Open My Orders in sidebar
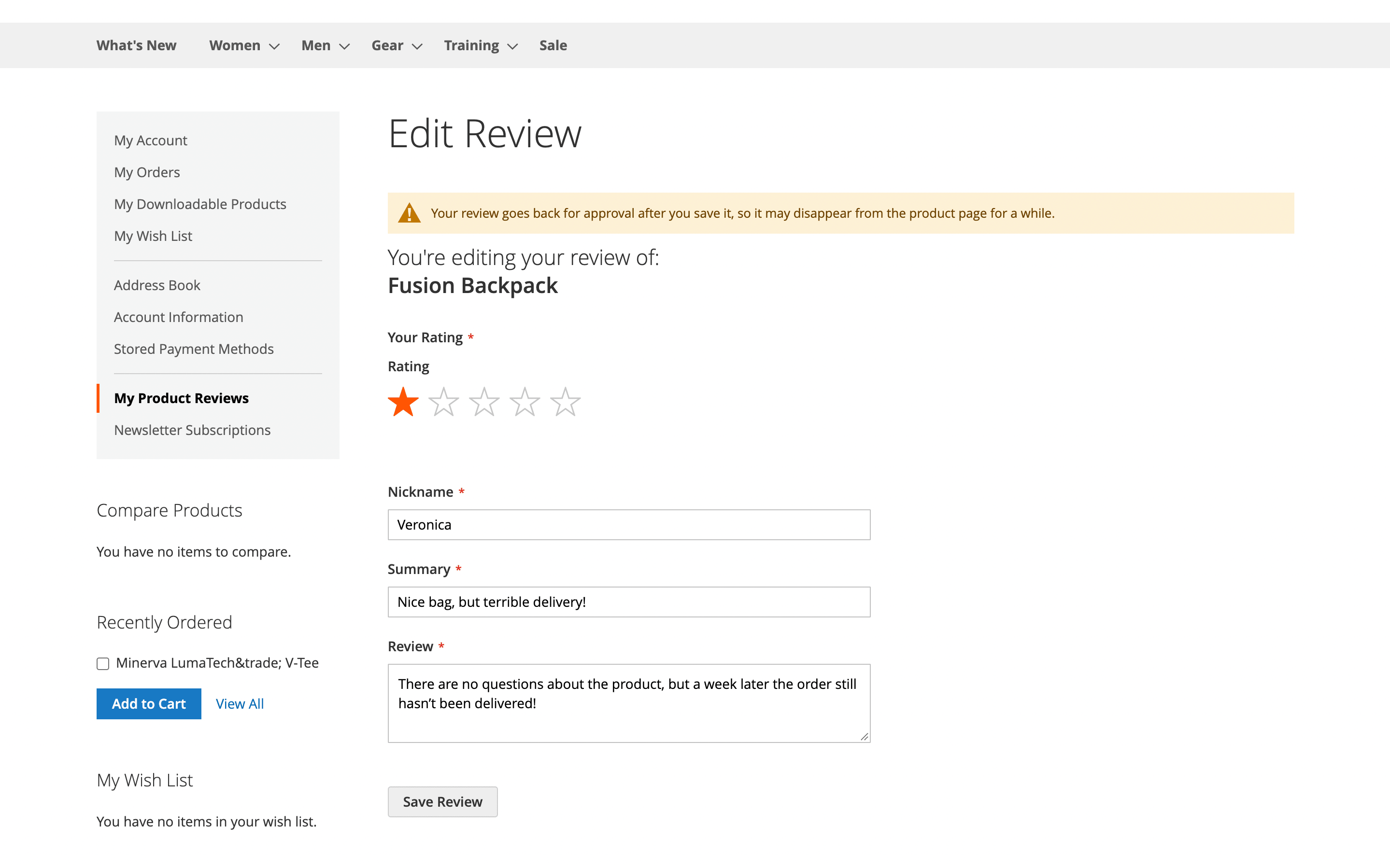The image size is (1390, 868). (x=147, y=172)
